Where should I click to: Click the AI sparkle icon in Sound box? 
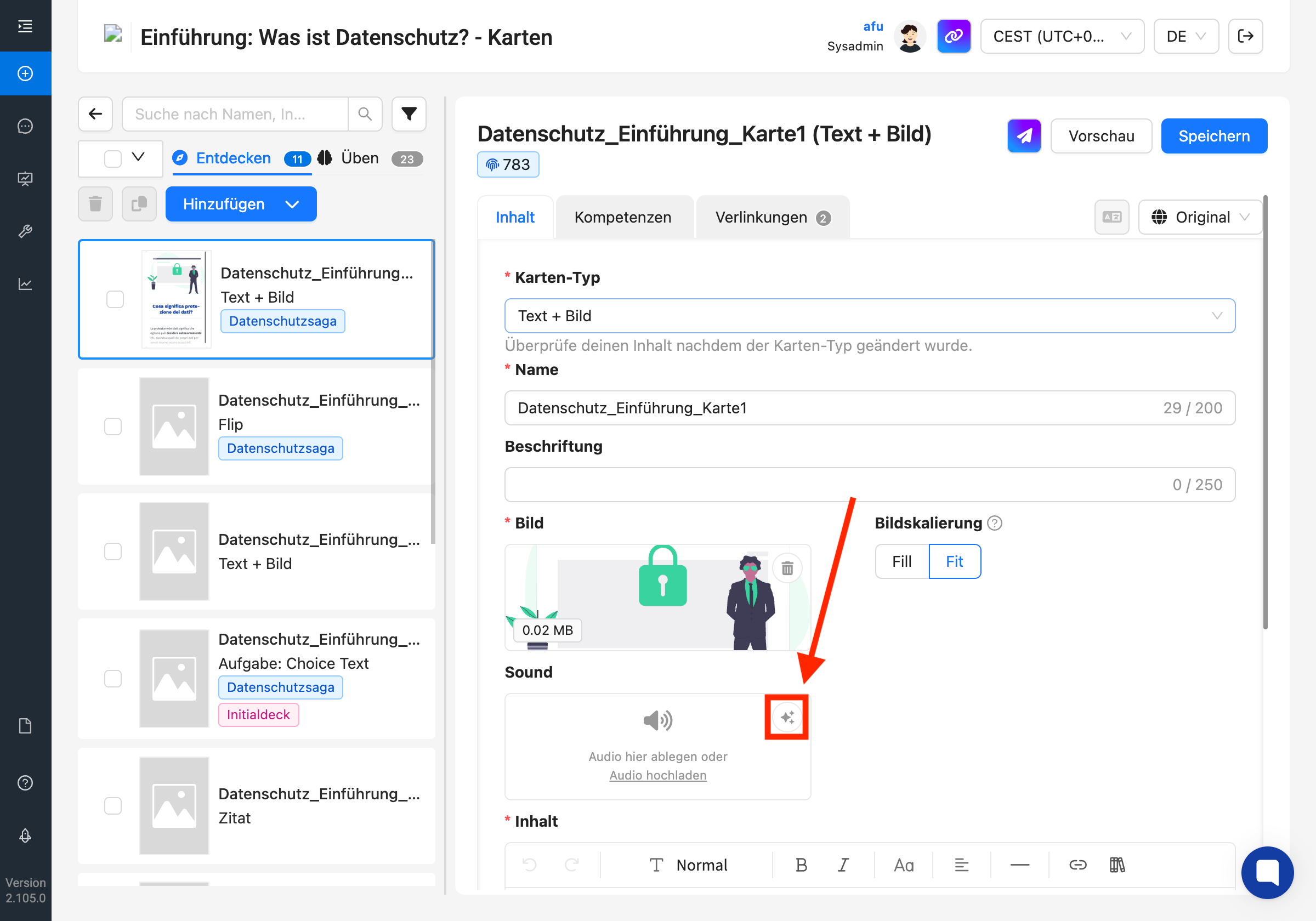coord(786,717)
